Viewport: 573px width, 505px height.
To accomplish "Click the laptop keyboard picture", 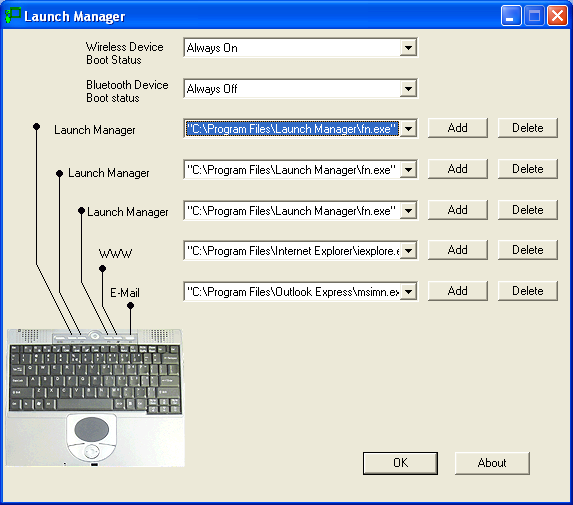I will (x=95, y=398).
